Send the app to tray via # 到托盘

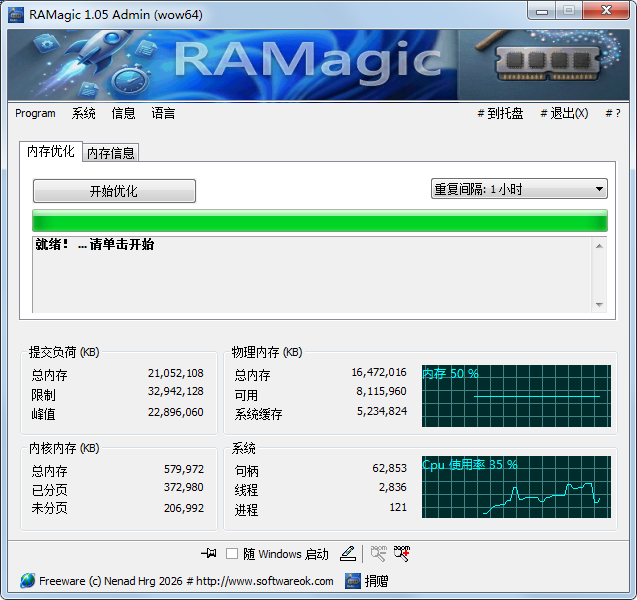[500, 114]
